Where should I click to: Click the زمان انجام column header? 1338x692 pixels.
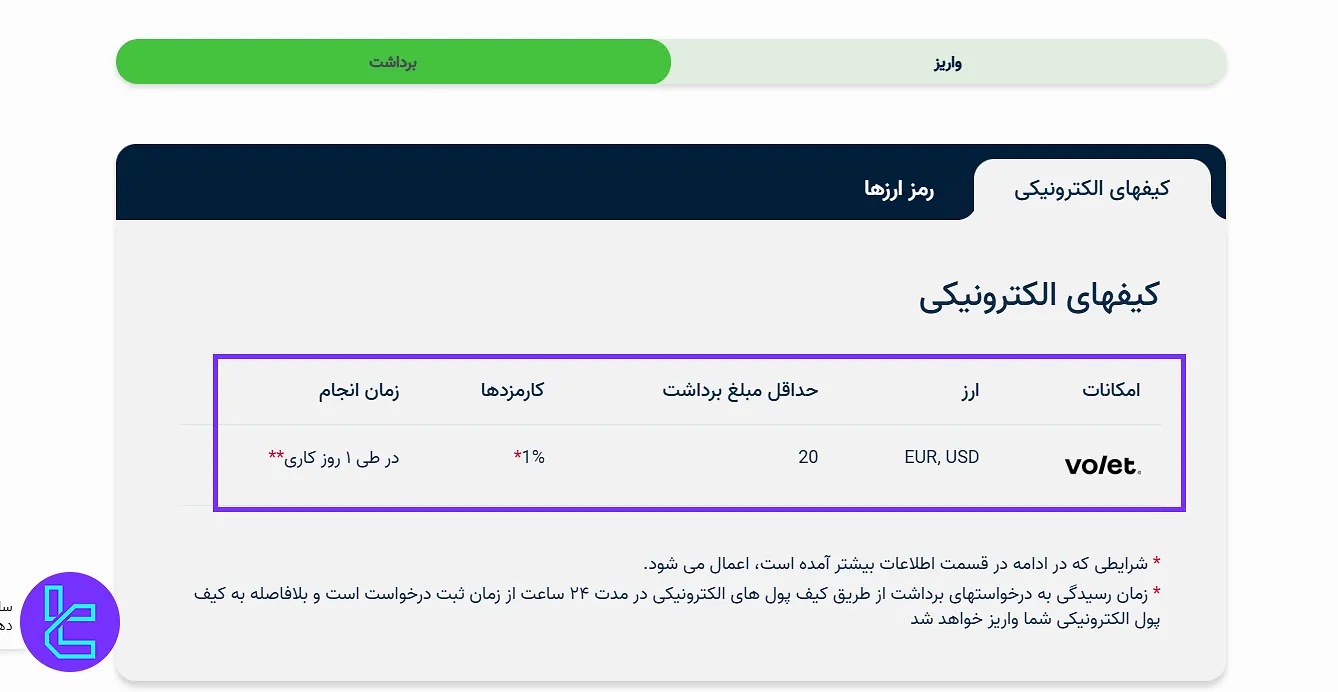(x=357, y=391)
